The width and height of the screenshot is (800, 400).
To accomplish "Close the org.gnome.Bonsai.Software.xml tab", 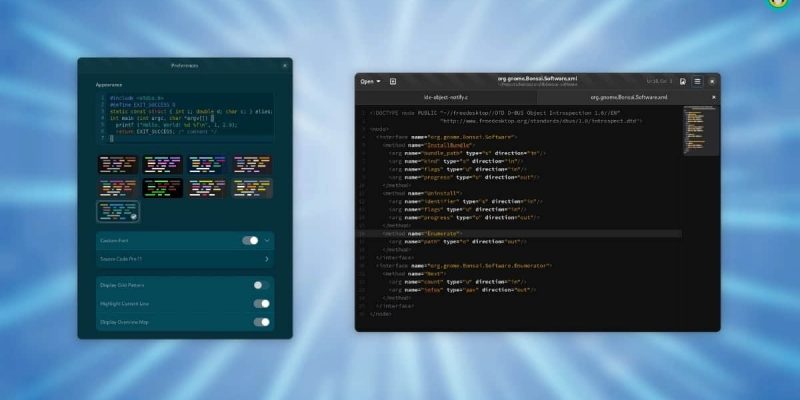I will point(714,97).
